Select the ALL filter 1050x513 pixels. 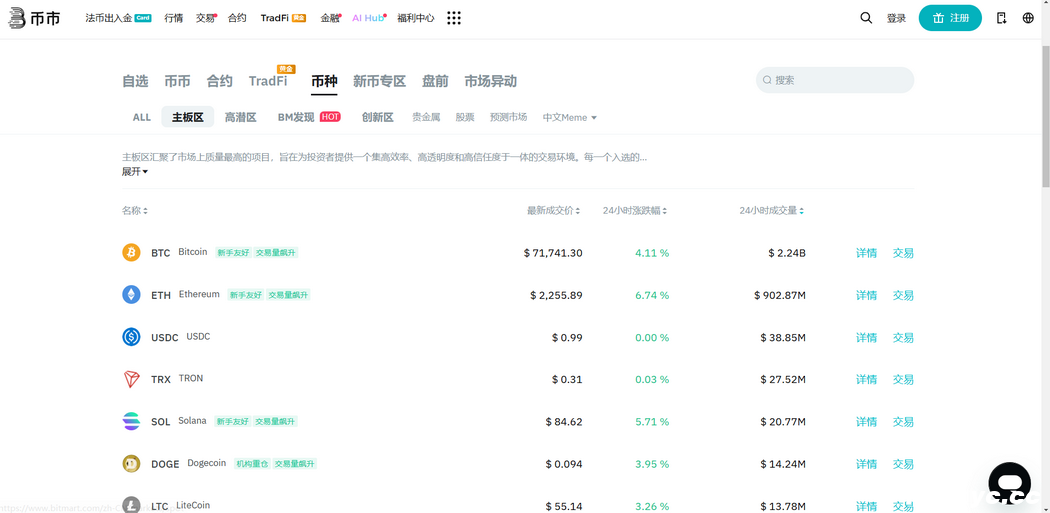pos(142,117)
